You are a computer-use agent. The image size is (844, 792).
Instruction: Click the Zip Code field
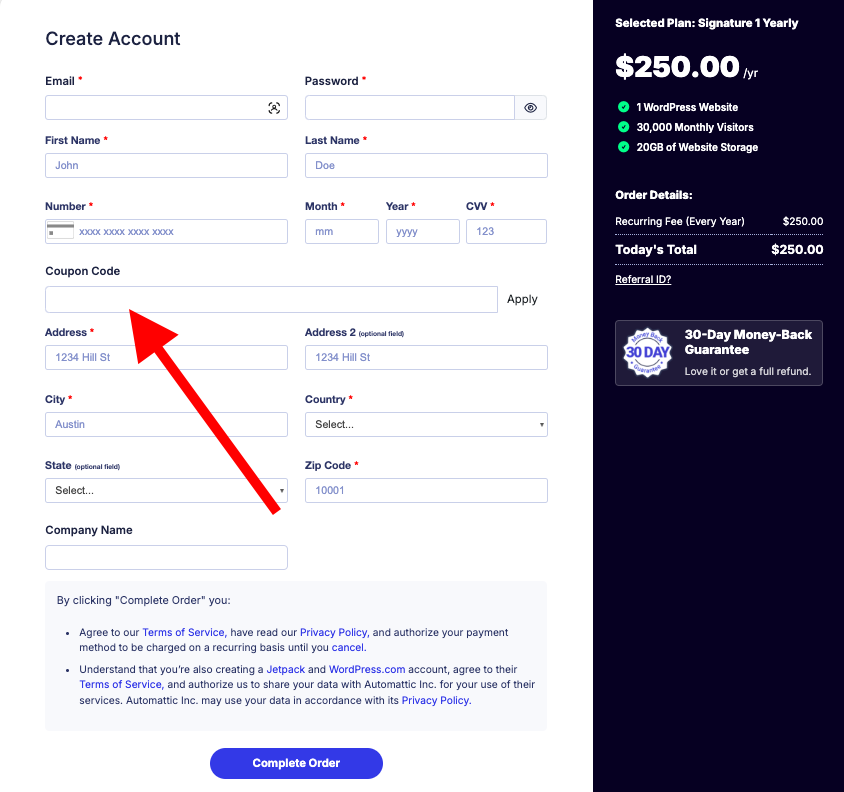tap(426, 490)
